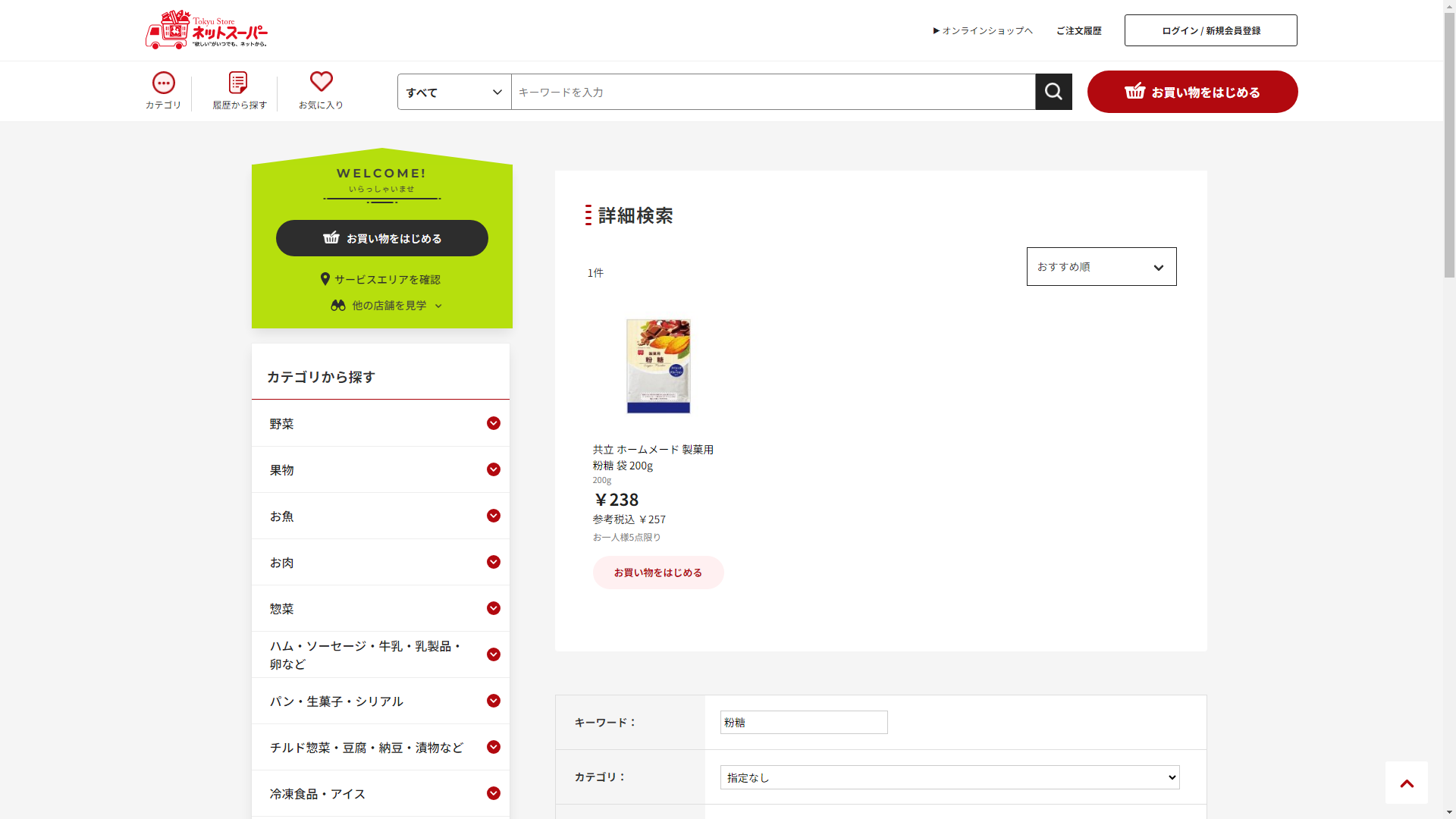The height and width of the screenshot is (819, 1456).
Task: Click Tokyu Store ネットスーパー logo
Action: [206, 30]
